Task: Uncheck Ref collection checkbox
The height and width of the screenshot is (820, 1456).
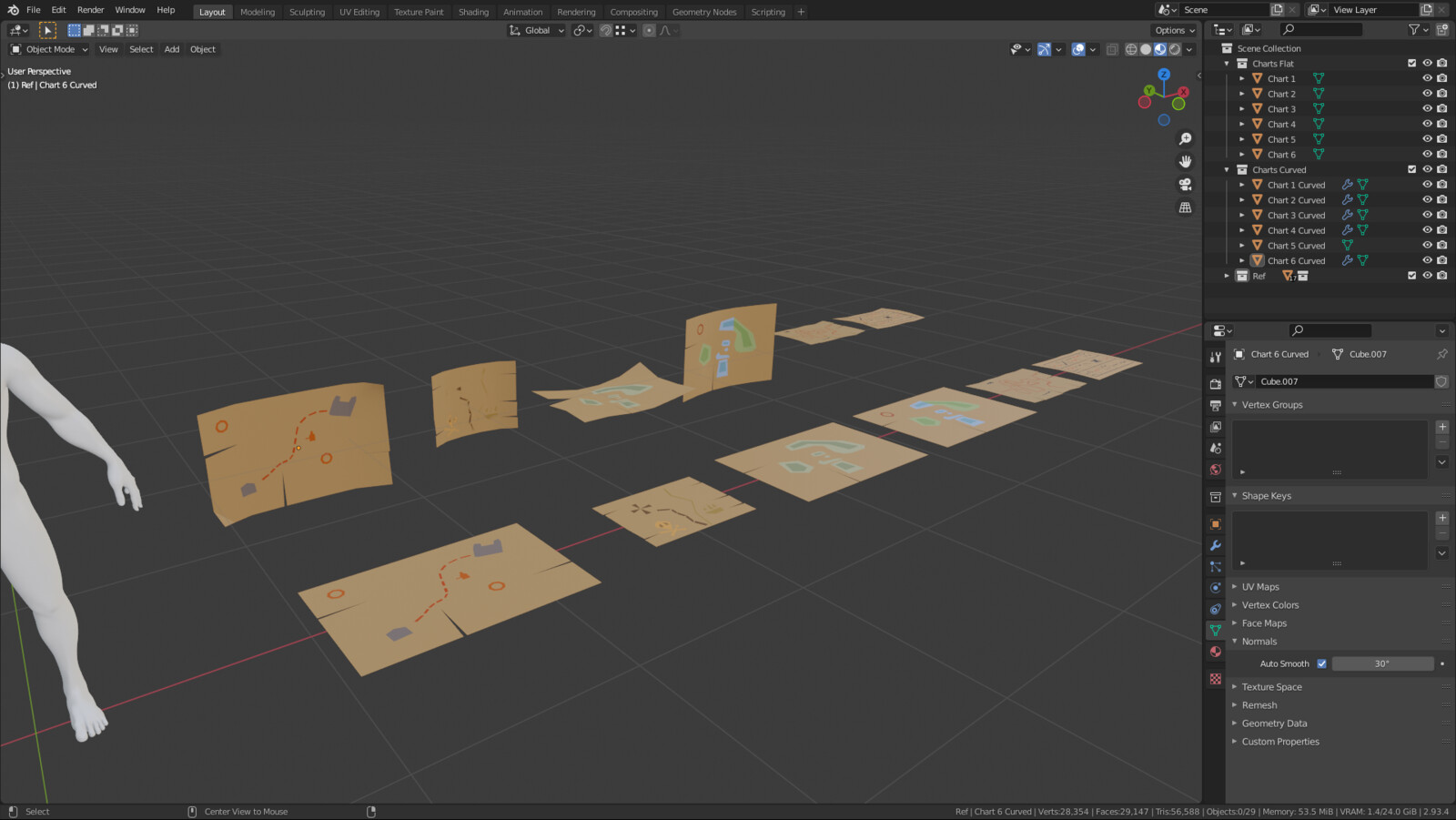Action: pos(1411,276)
